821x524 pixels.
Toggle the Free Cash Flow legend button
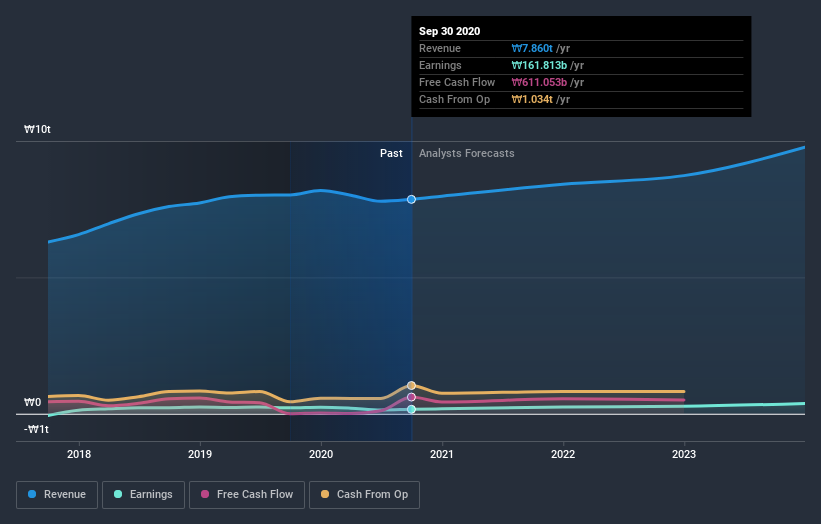pos(247,495)
